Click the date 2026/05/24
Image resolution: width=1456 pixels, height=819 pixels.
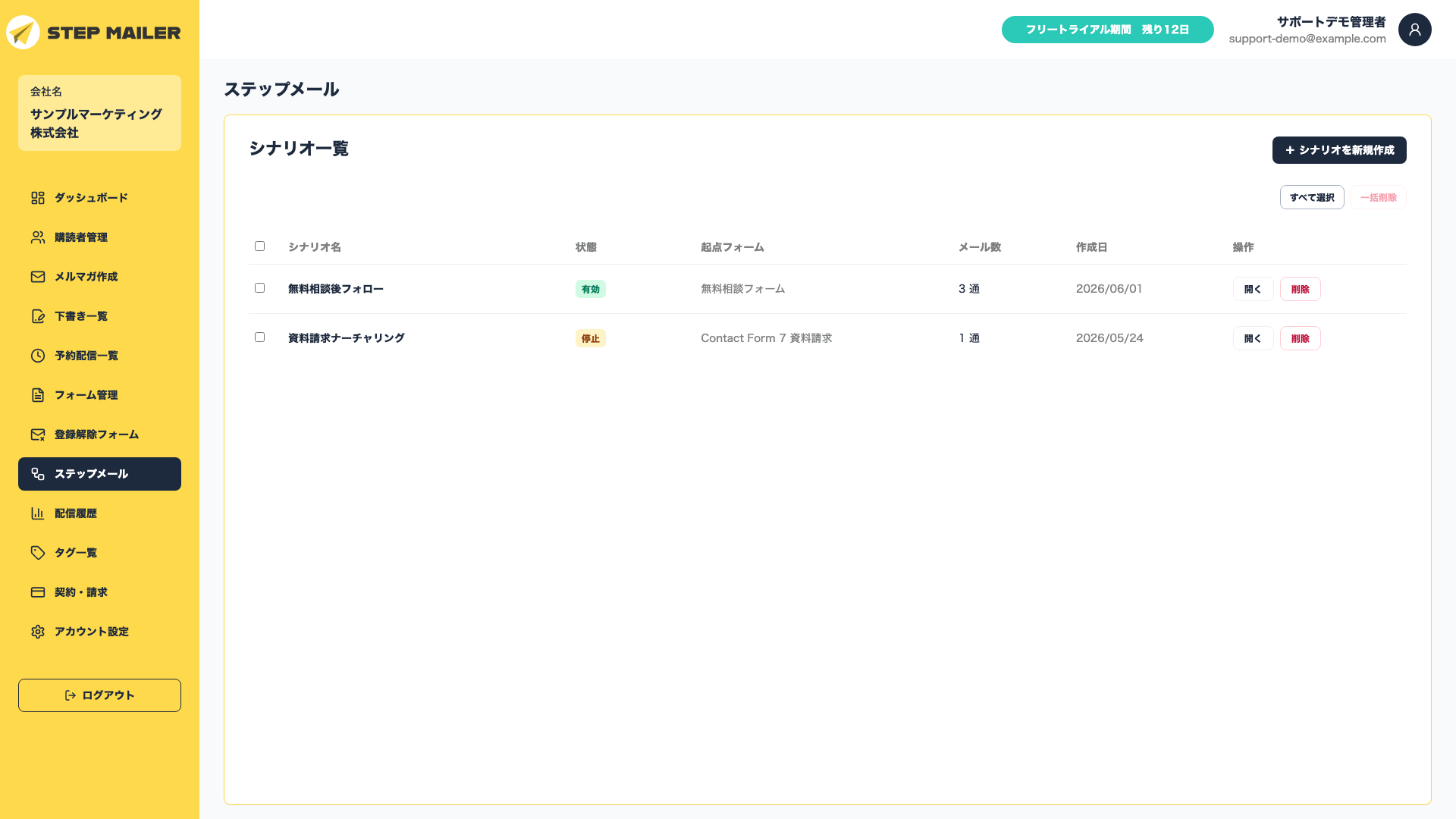[1109, 338]
